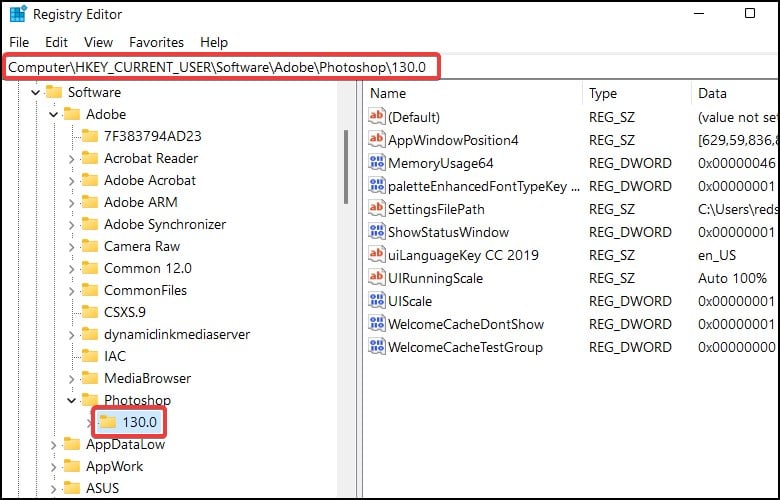Click the ShowStatusWindow DWORD icon

377,232
